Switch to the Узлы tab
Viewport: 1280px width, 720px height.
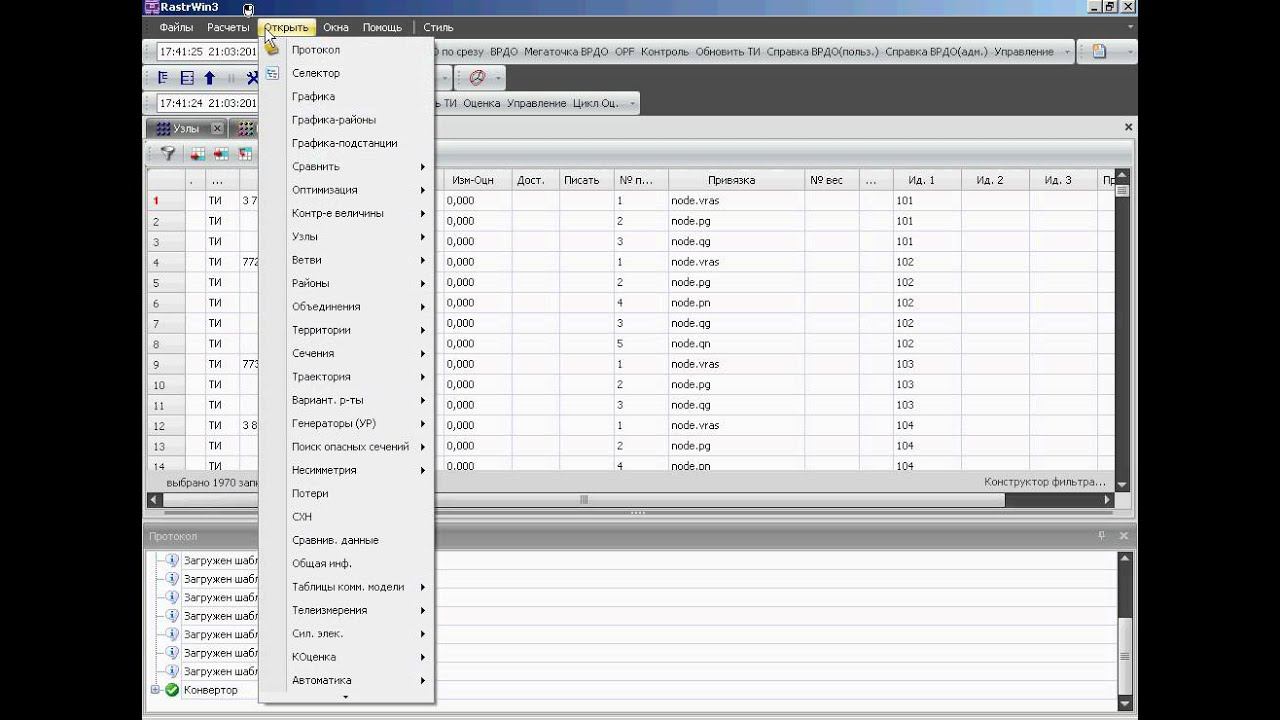(x=186, y=129)
